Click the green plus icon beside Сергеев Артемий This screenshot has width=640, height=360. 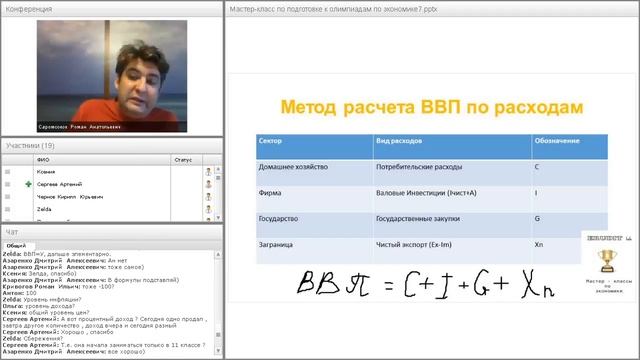[28, 184]
